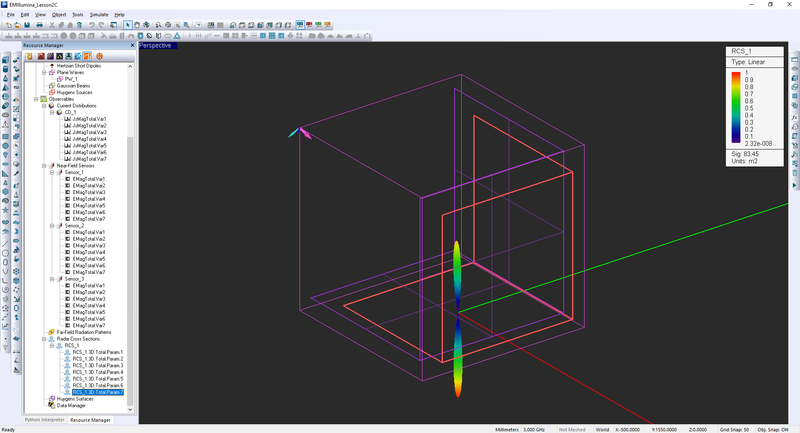Viewport: 800px width, 433px height.
Task: Click the Redo arrow icon
Action: pyautogui.click(x=102, y=25)
